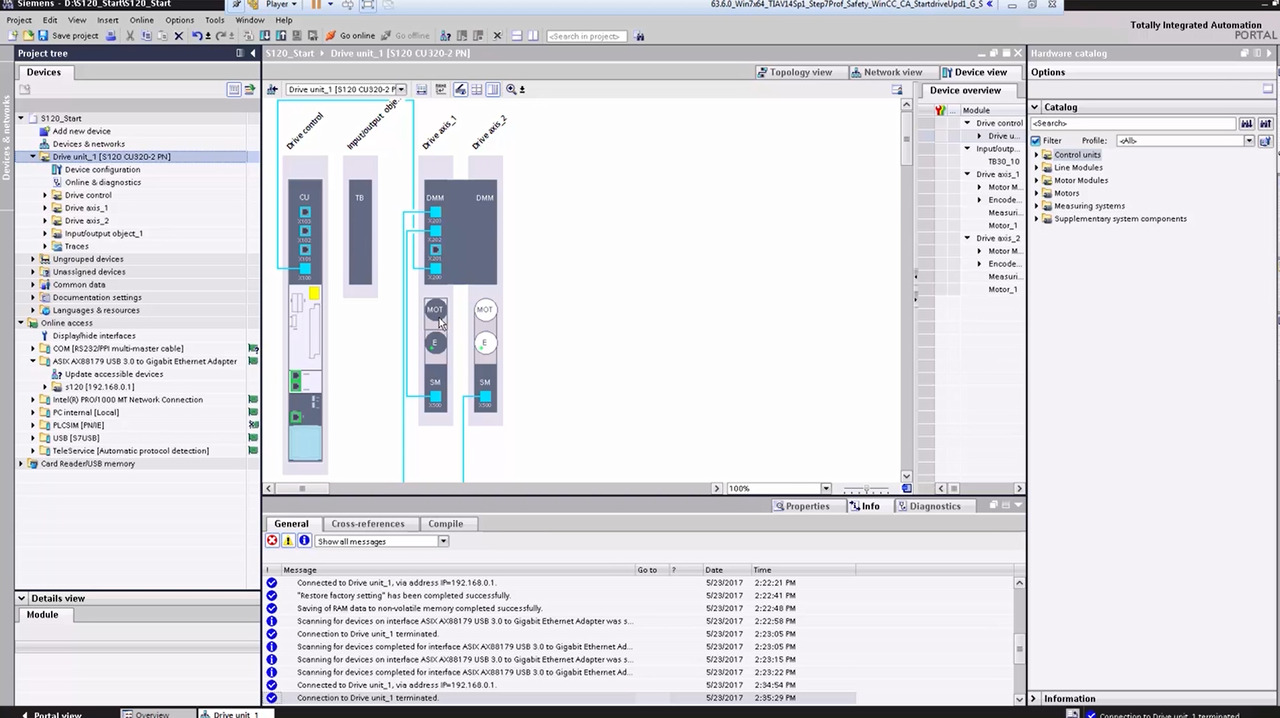The height and width of the screenshot is (718, 1280).
Task: Select Update accessible devices in tree
Action: 113,374
